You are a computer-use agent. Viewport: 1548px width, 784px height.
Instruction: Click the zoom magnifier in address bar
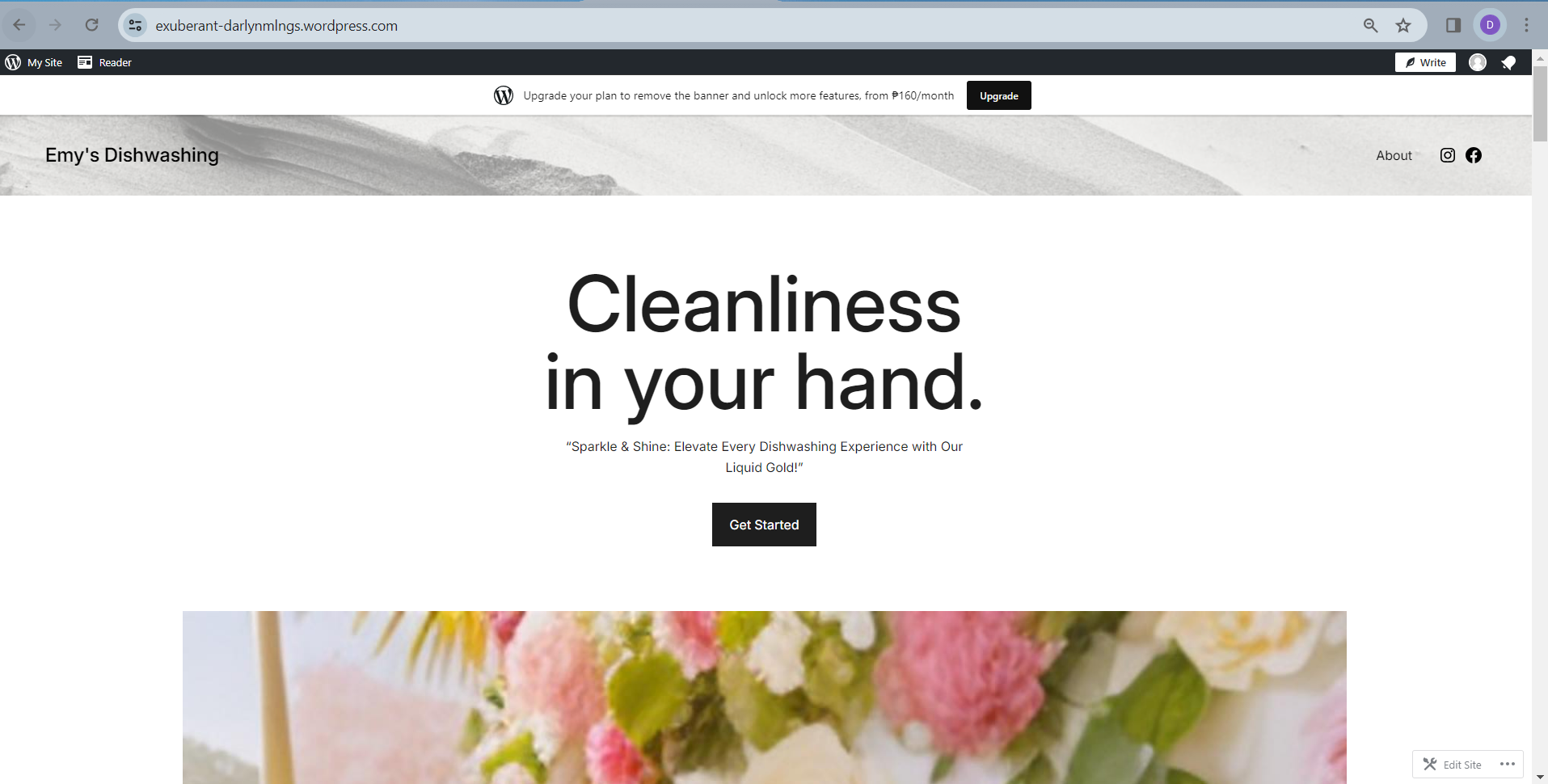(1370, 25)
